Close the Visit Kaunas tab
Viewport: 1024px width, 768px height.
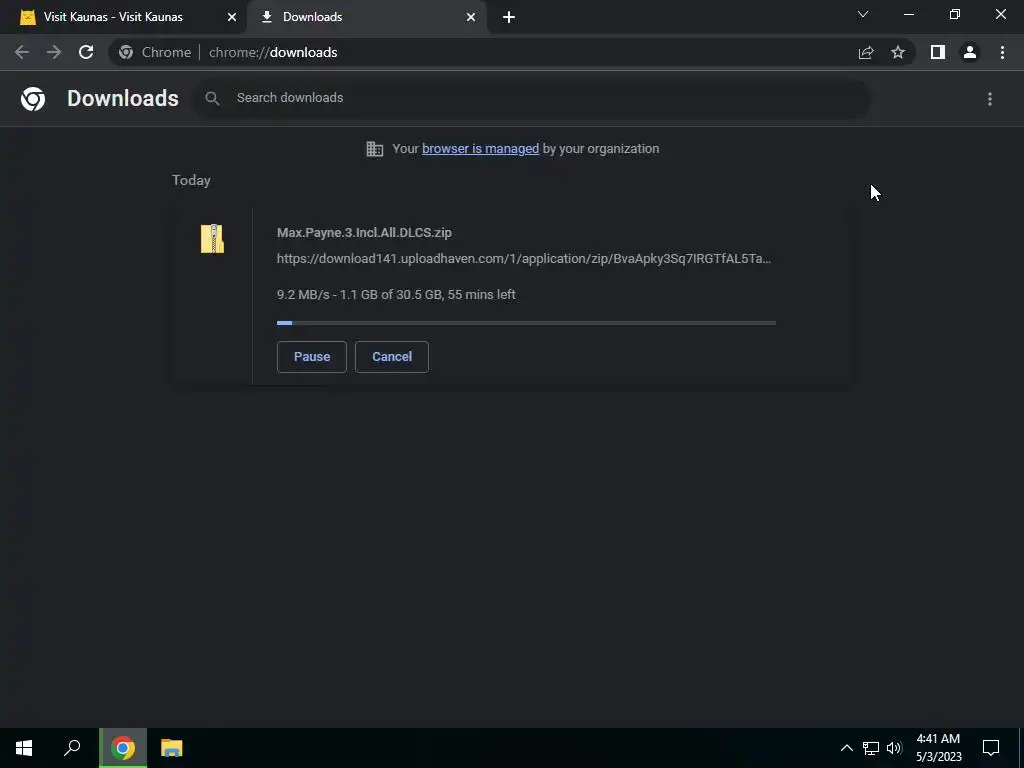[232, 17]
